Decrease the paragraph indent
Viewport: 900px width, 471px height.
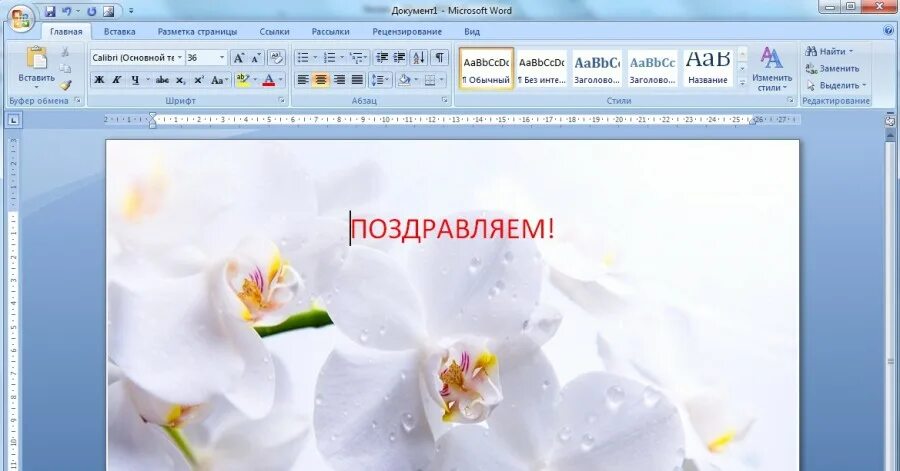pyautogui.click(x=382, y=58)
